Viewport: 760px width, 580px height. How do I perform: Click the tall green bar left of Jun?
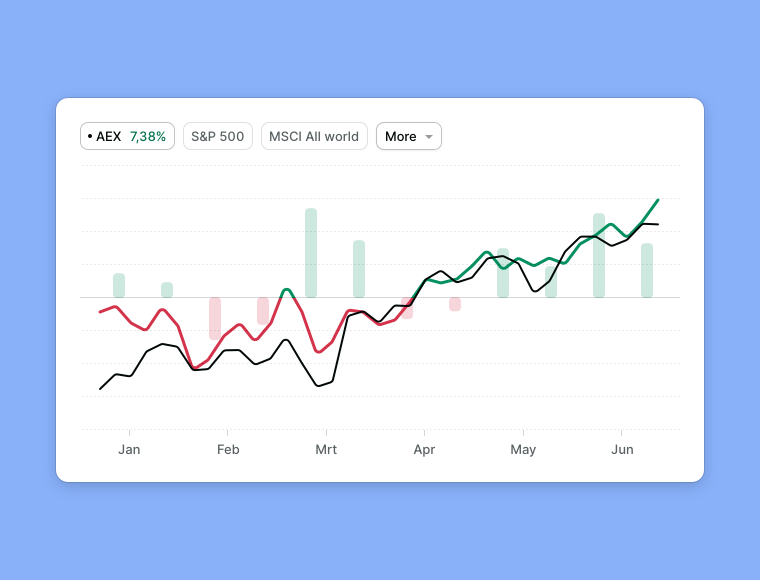click(x=599, y=255)
